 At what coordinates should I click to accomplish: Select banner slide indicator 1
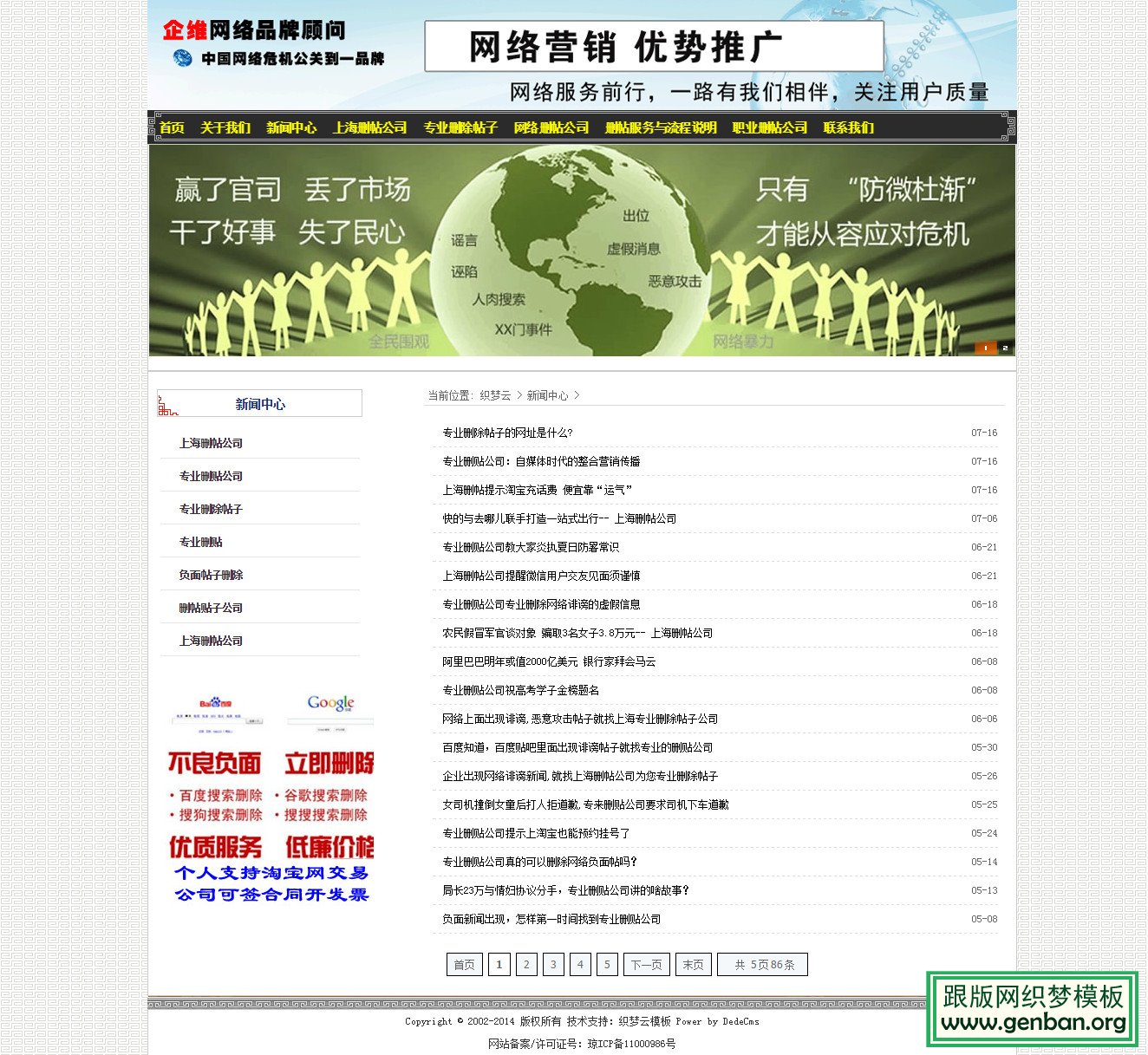(985, 347)
